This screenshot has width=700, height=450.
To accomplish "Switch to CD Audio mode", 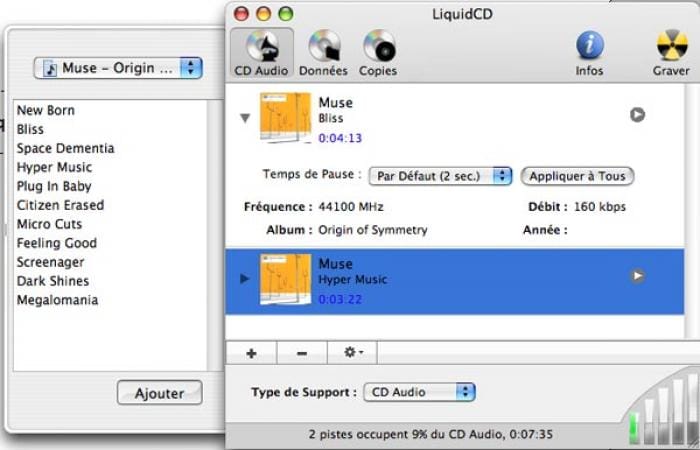I will [262, 54].
